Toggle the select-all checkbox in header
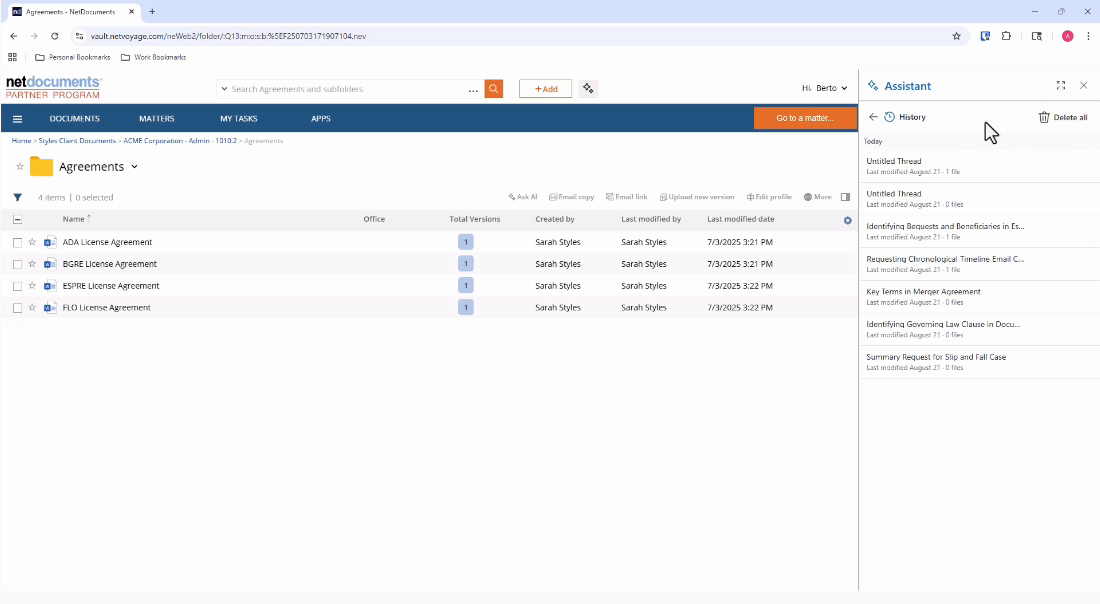1100x604 pixels. [x=18, y=220]
